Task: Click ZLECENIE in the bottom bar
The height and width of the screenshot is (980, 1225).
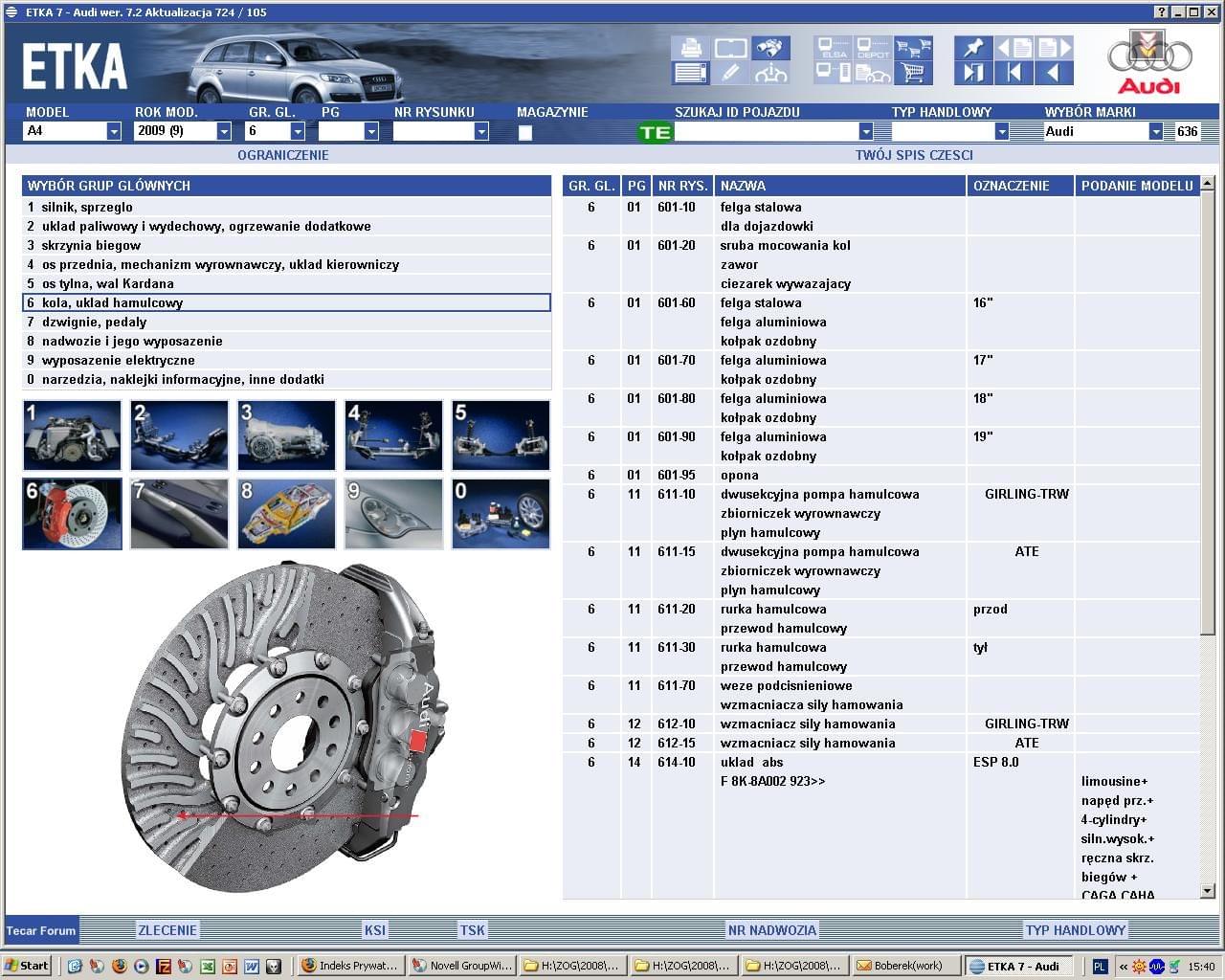Action: point(167,930)
